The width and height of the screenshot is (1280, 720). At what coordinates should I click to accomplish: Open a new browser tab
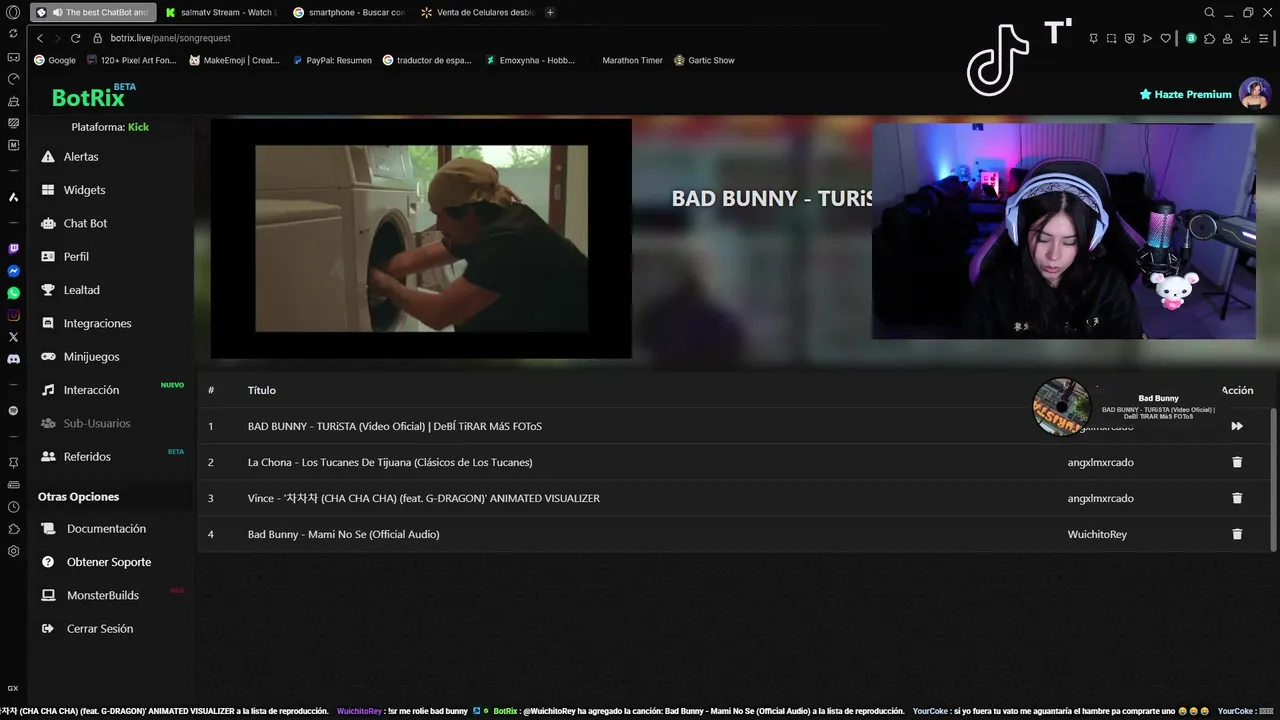[550, 12]
